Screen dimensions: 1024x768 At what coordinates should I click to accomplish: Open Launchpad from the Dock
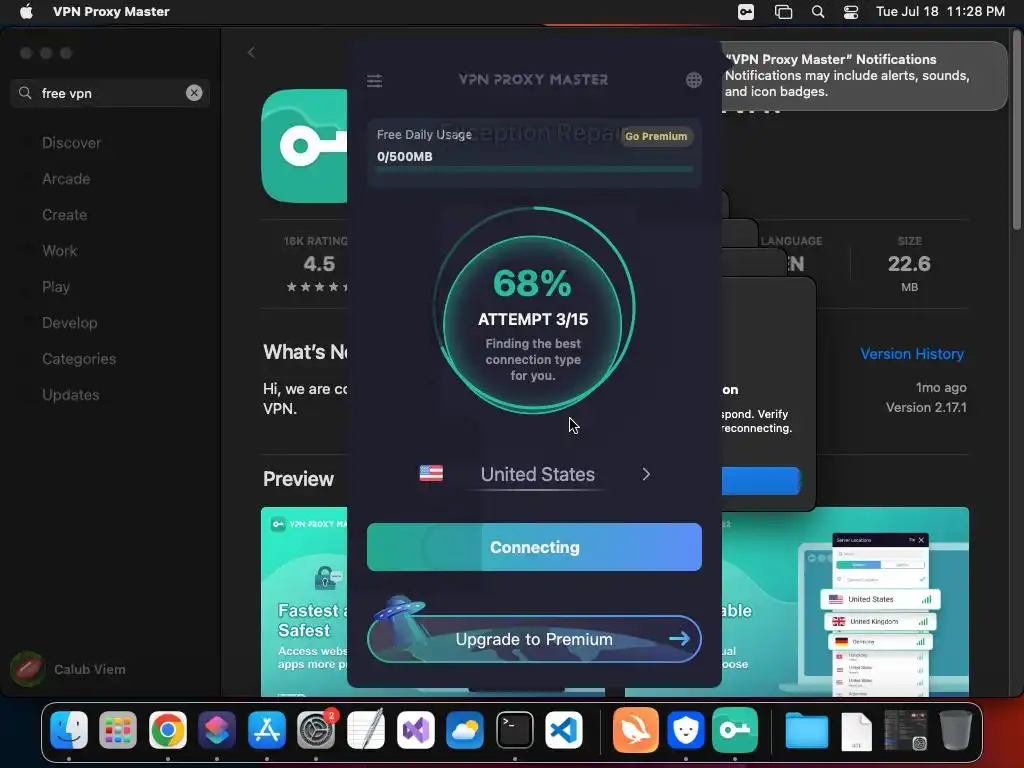118,729
